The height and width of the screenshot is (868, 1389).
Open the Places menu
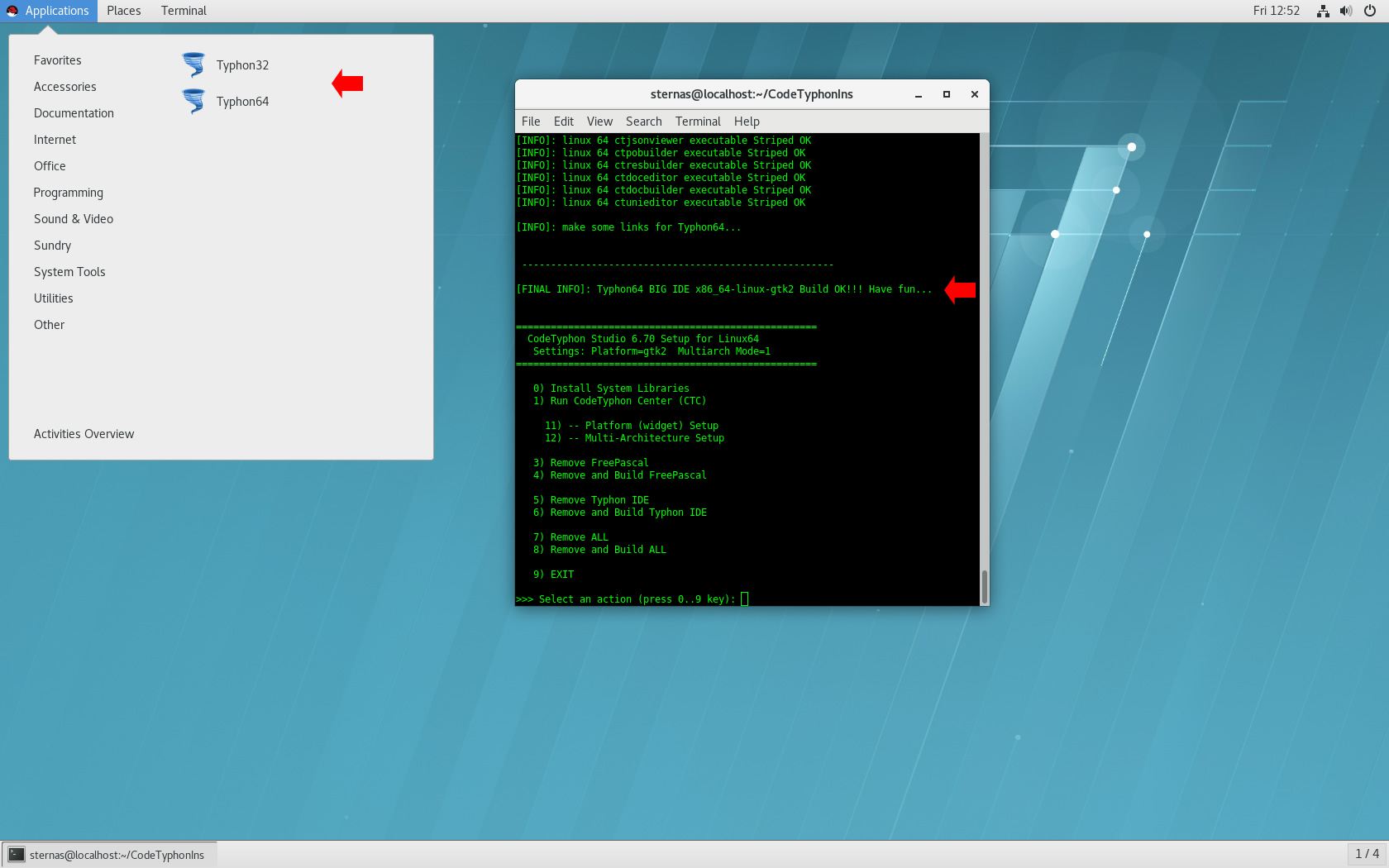(x=124, y=11)
